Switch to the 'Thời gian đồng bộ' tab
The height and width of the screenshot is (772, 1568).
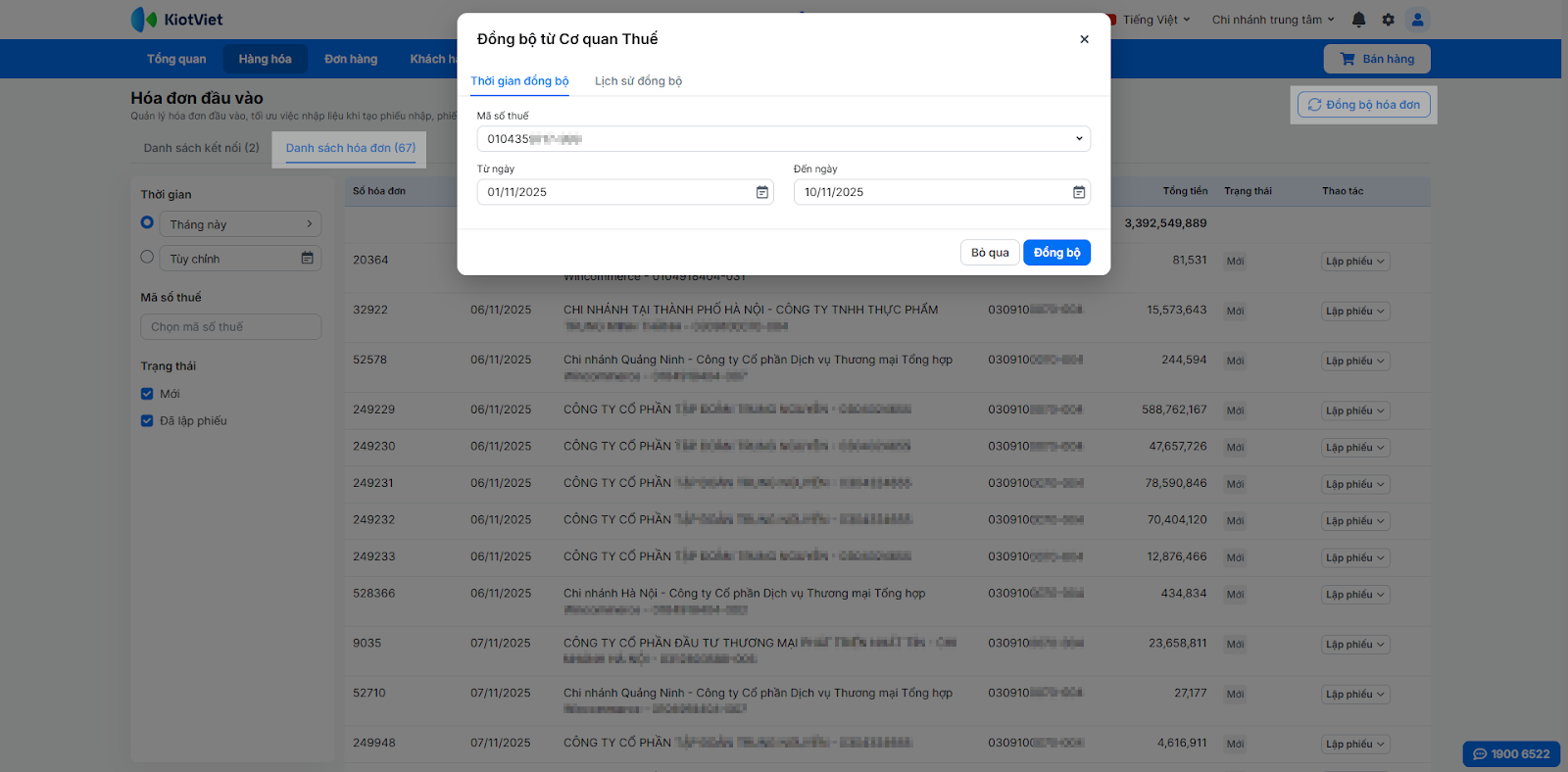coord(519,81)
